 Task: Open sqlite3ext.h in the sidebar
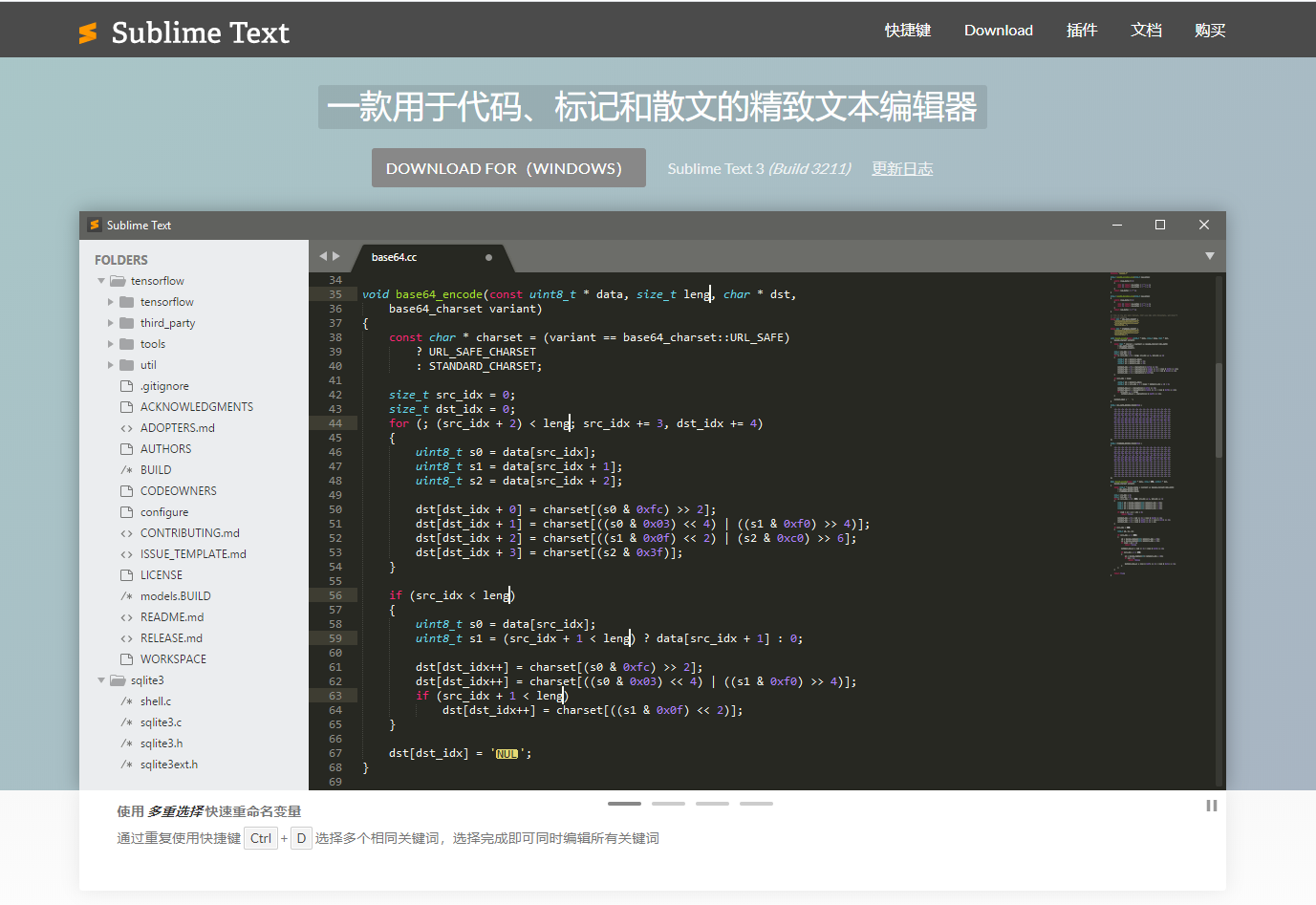coord(169,765)
